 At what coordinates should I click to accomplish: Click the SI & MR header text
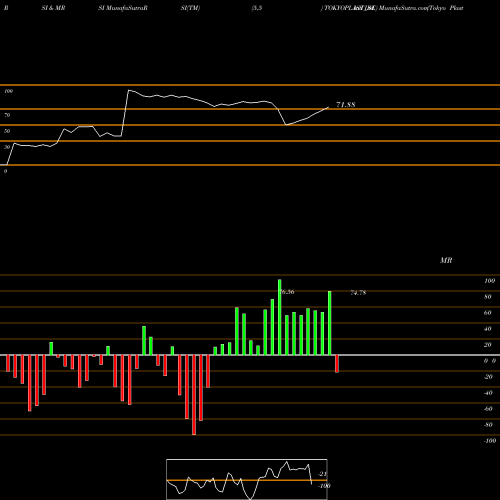click(53, 8)
